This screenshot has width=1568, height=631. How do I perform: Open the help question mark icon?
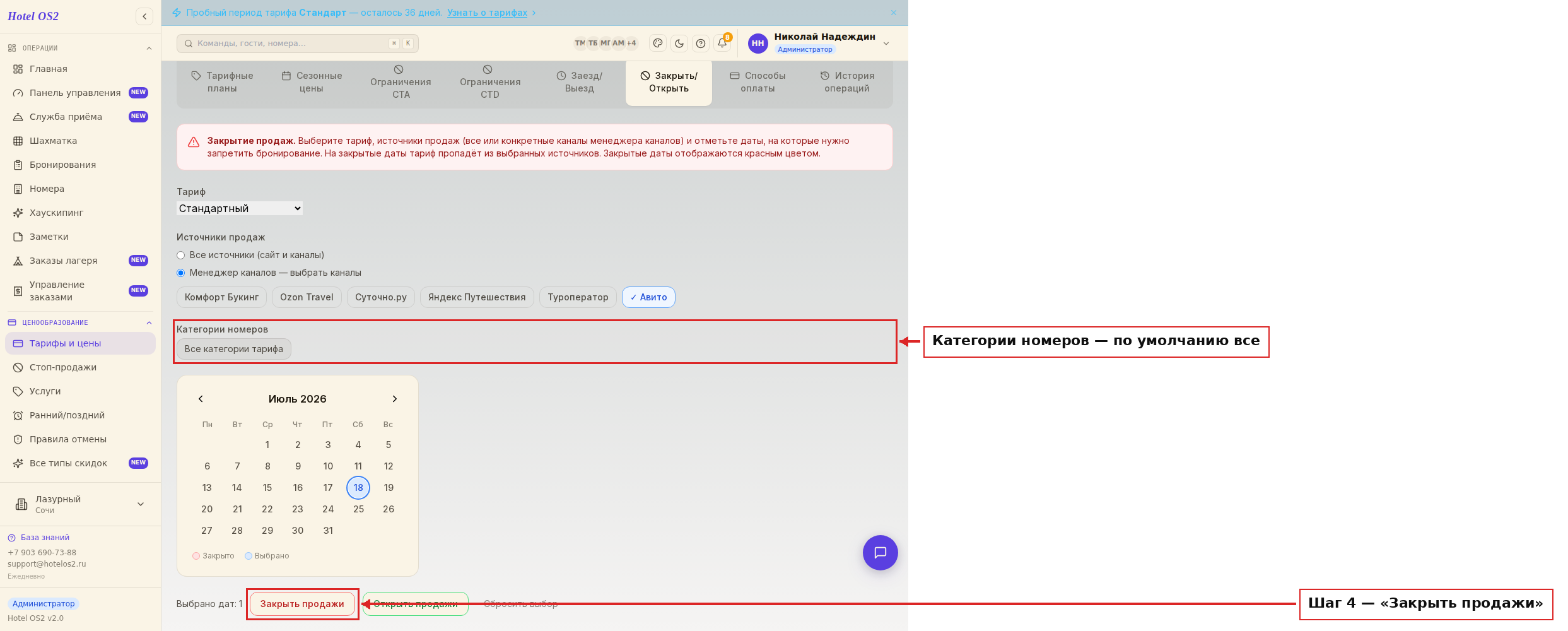(x=701, y=44)
